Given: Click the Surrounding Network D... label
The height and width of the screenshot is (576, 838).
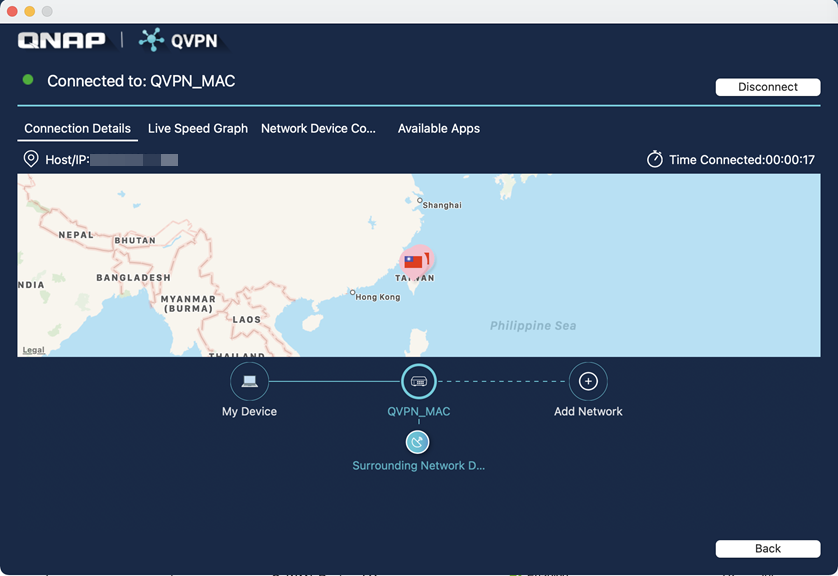Looking at the screenshot, I should tap(418, 466).
